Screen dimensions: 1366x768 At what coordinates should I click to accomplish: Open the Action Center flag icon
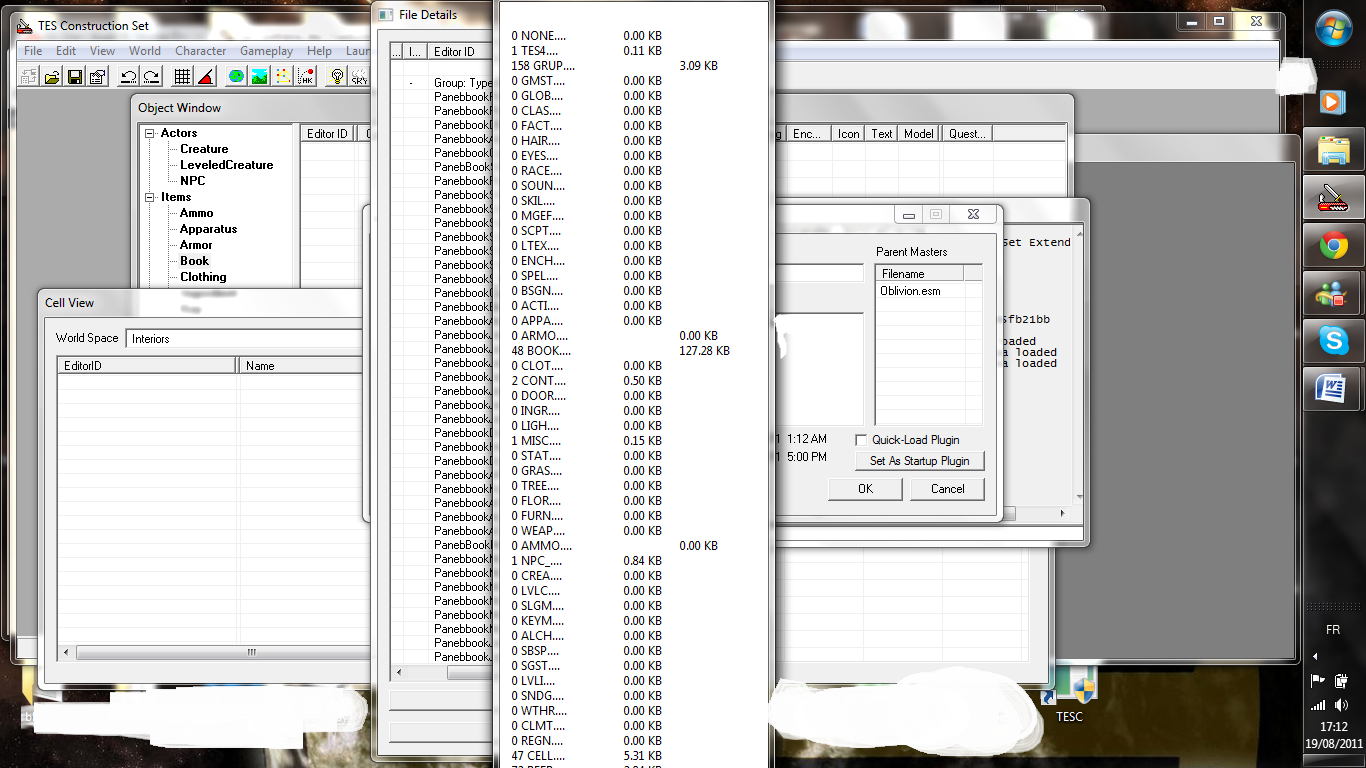[1318, 680]
